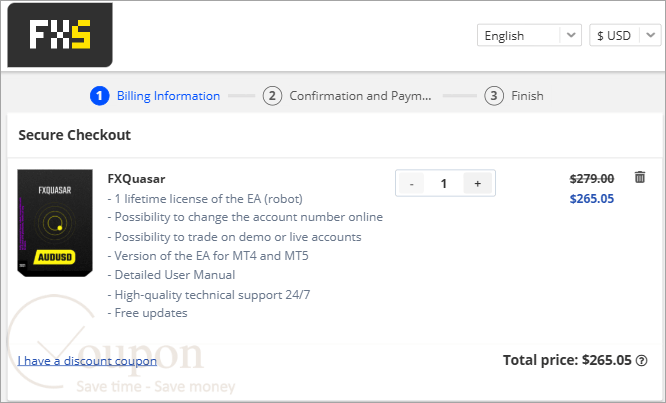Screen dimensions: 666x403
Task: Click 'Possibility to change the account number online'
Action: point(245,217)
